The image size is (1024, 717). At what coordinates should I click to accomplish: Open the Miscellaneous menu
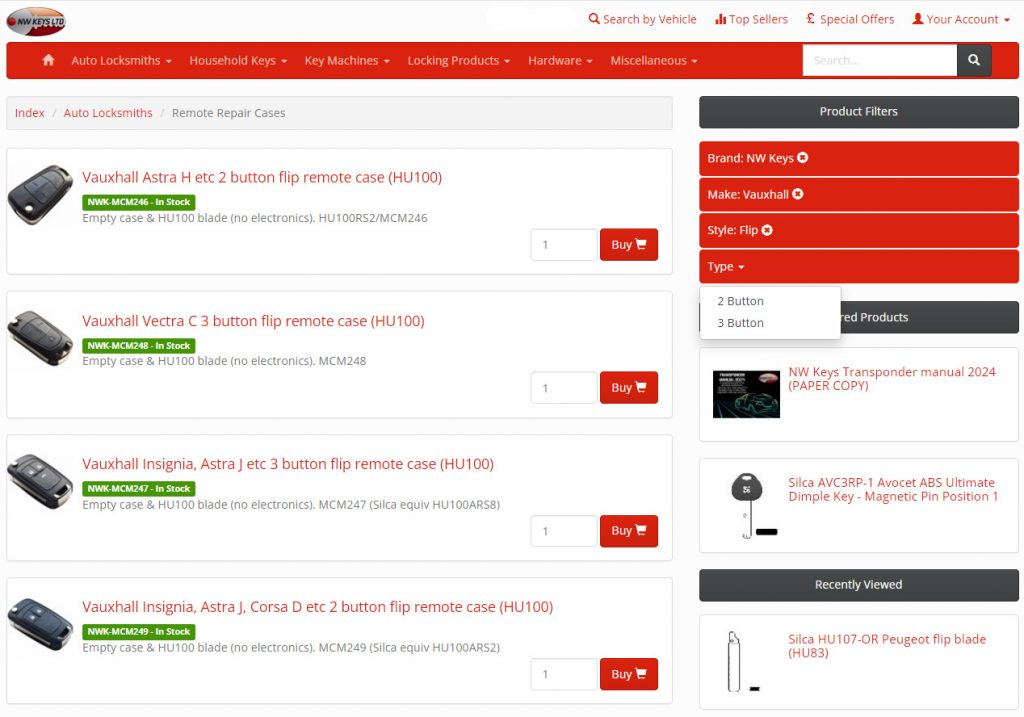(654, 60)
